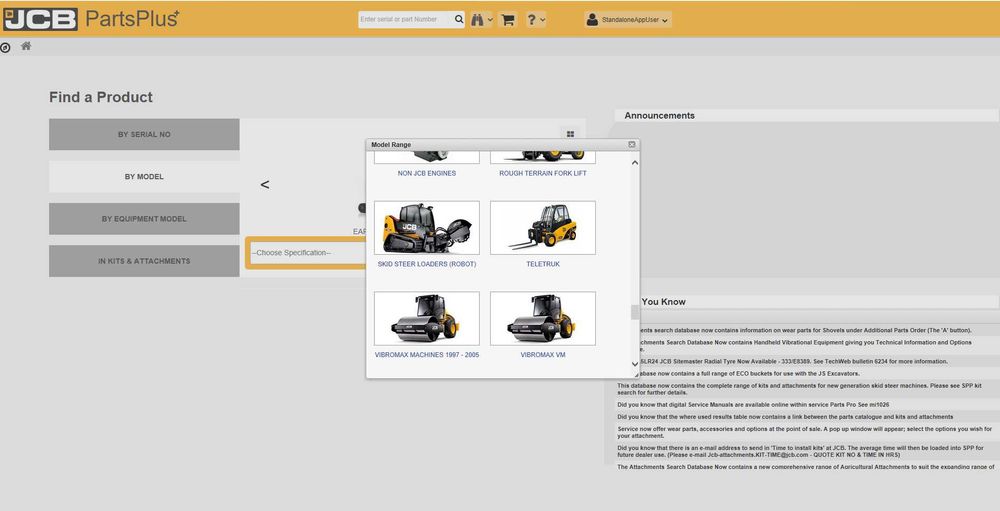Click the TELETRUK link
This screenshot has height=511, width=1000.
point(543,264)
